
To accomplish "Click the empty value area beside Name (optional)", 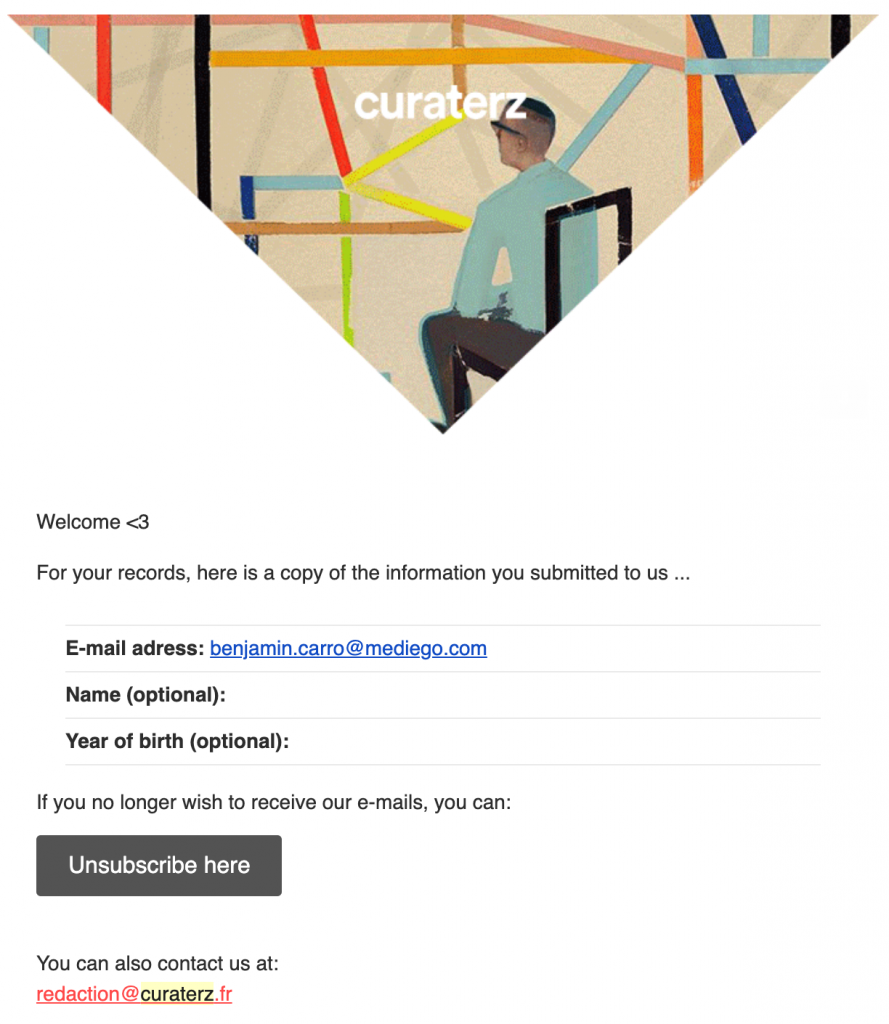I will [520, 695].
